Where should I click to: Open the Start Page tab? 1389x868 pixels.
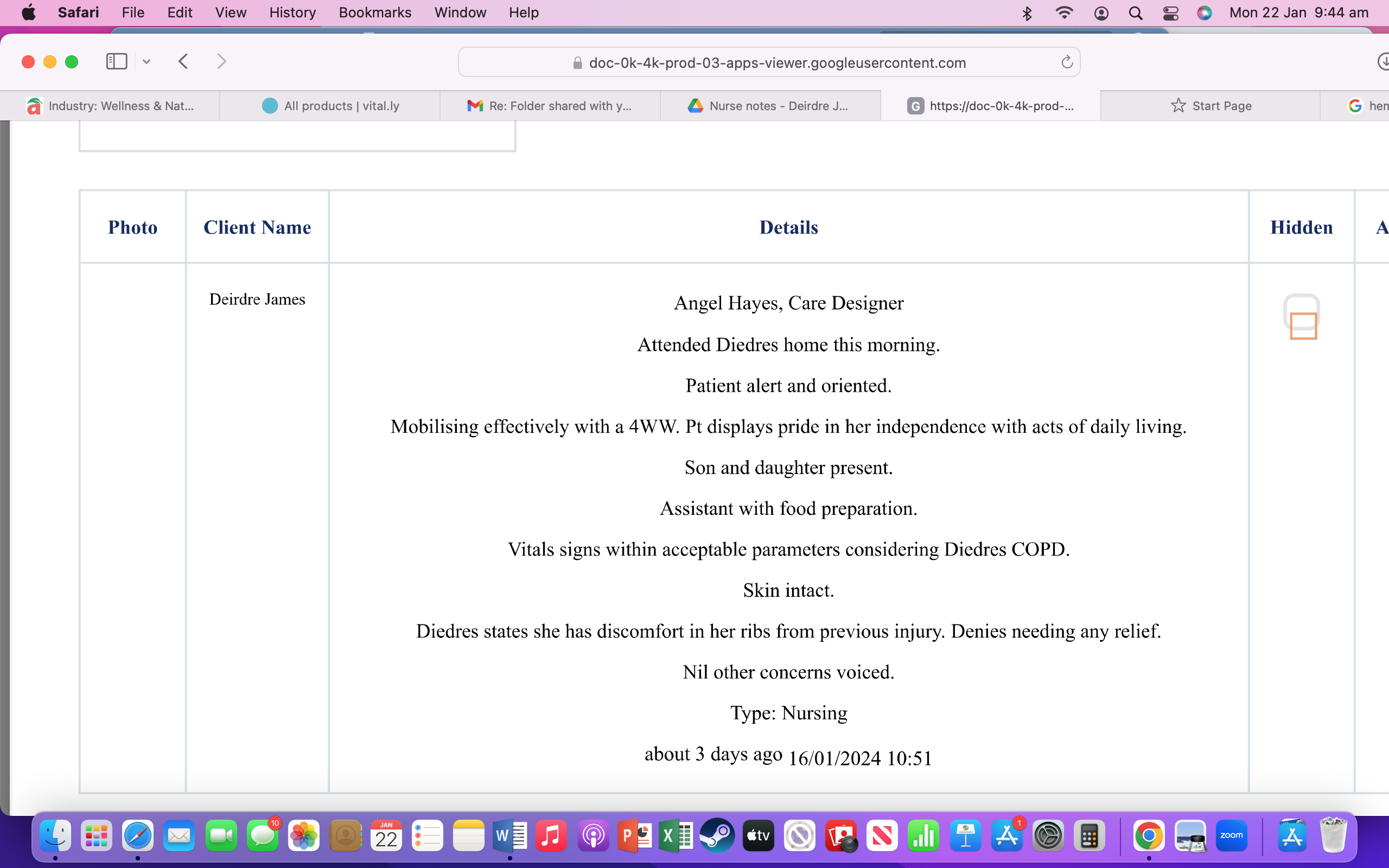[1211, 106]
